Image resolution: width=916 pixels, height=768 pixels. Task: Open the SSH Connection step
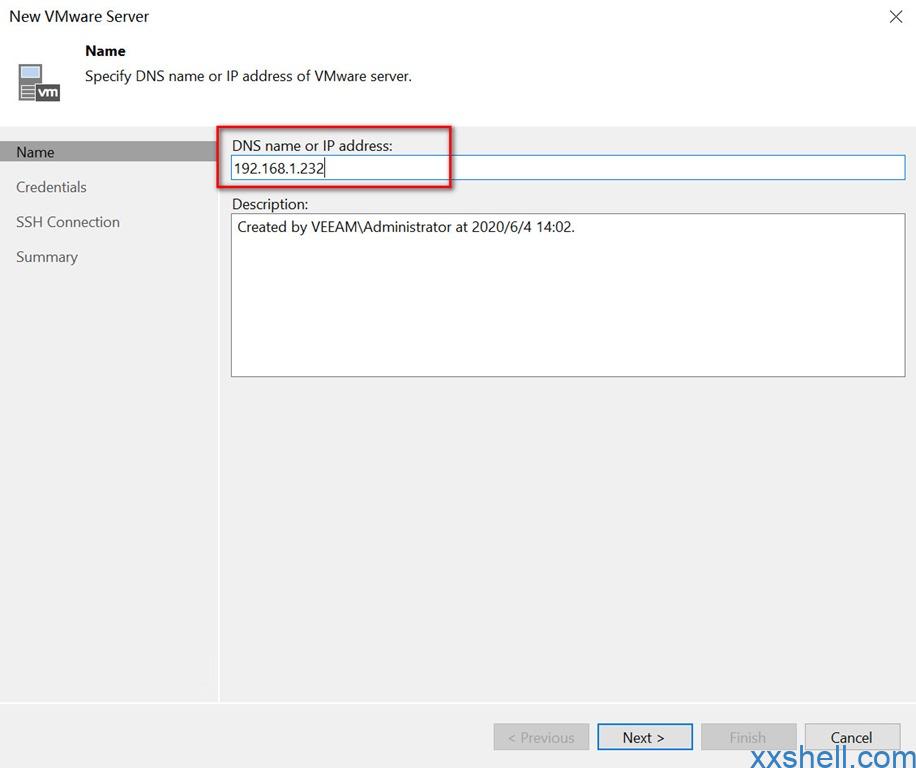click(x=68, y=222)
